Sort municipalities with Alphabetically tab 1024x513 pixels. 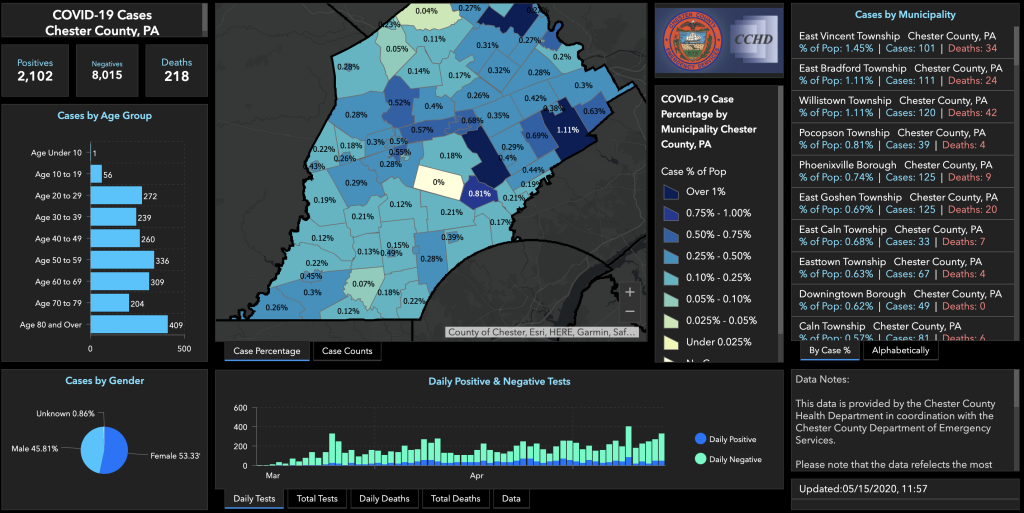point(900,350)
